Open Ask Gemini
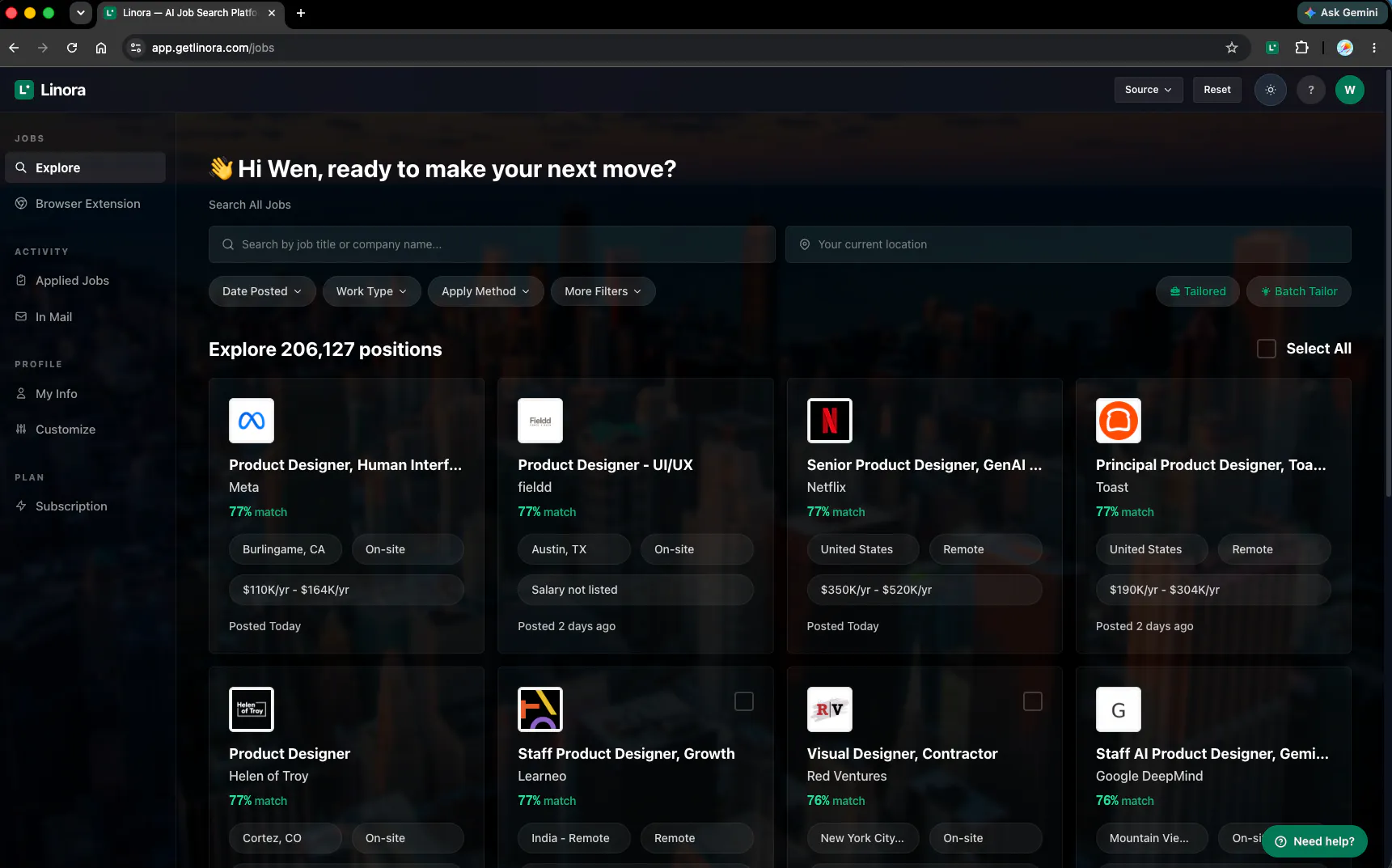The height and width of the screenshot is (868, 1392). pyautogui.click(x=1341, y=13)
